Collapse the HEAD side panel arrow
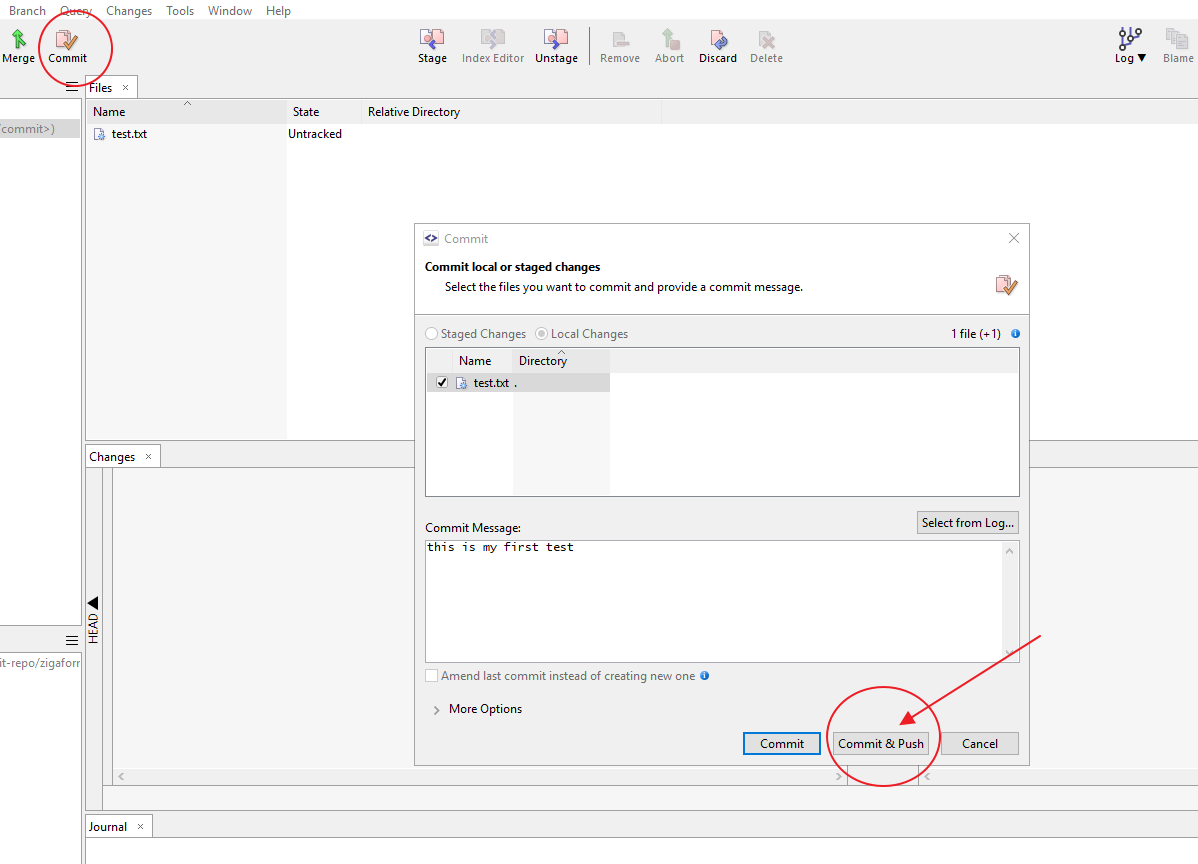Image resolution: width=1198 pixels, height=864 pixels. tap(93, 603)
